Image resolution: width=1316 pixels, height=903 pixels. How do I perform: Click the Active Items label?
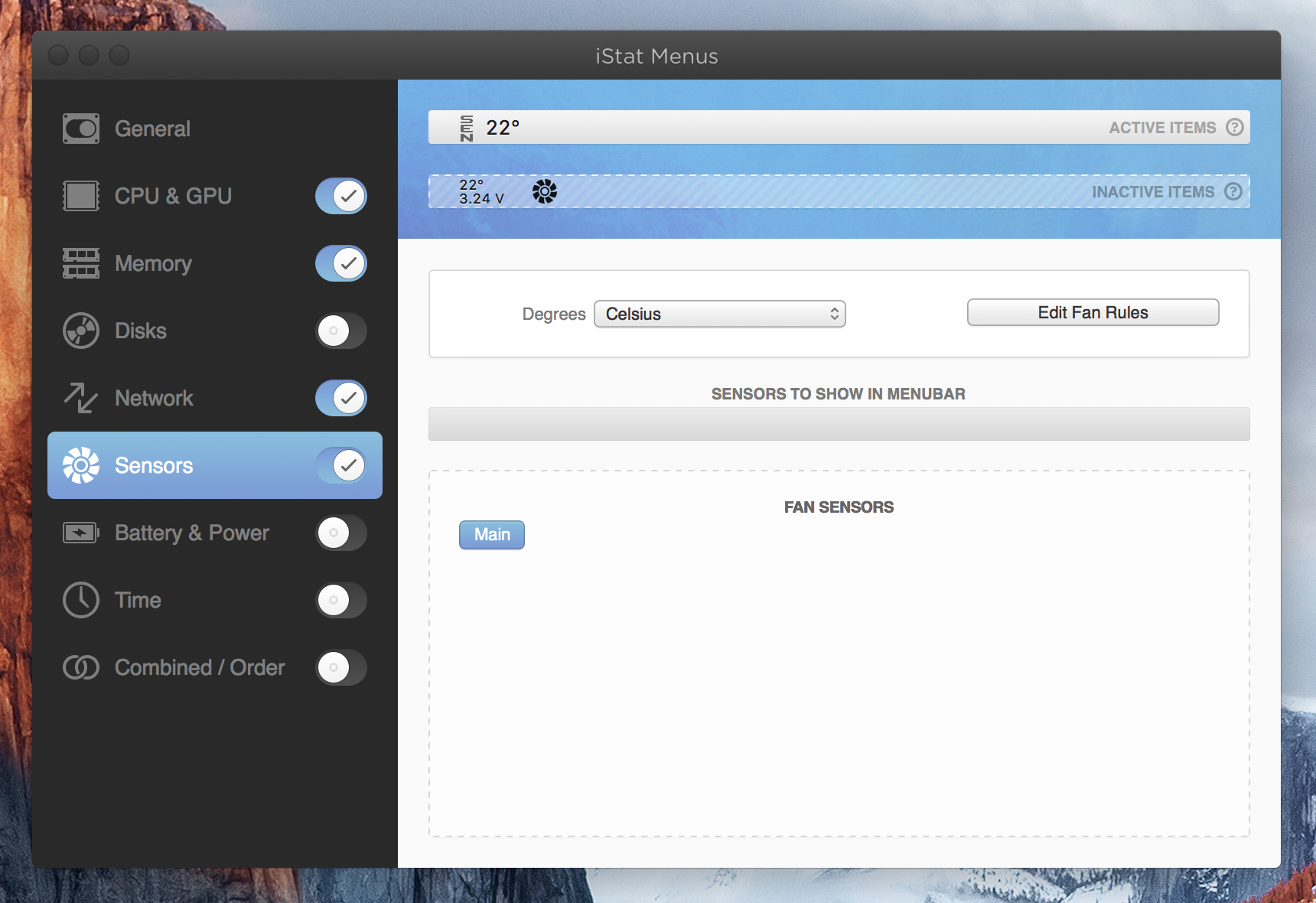pos(1163,128)
